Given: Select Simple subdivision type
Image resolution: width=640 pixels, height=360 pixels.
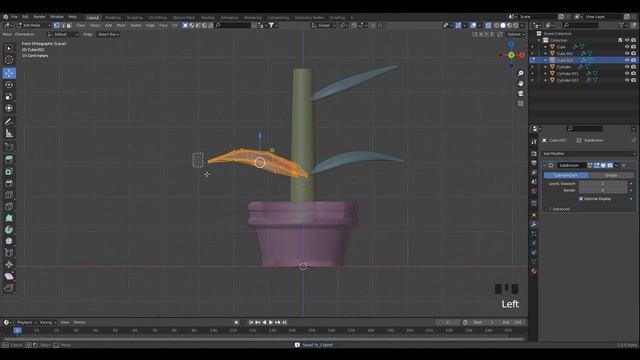Looking at the screenshot, I should 611,176.
